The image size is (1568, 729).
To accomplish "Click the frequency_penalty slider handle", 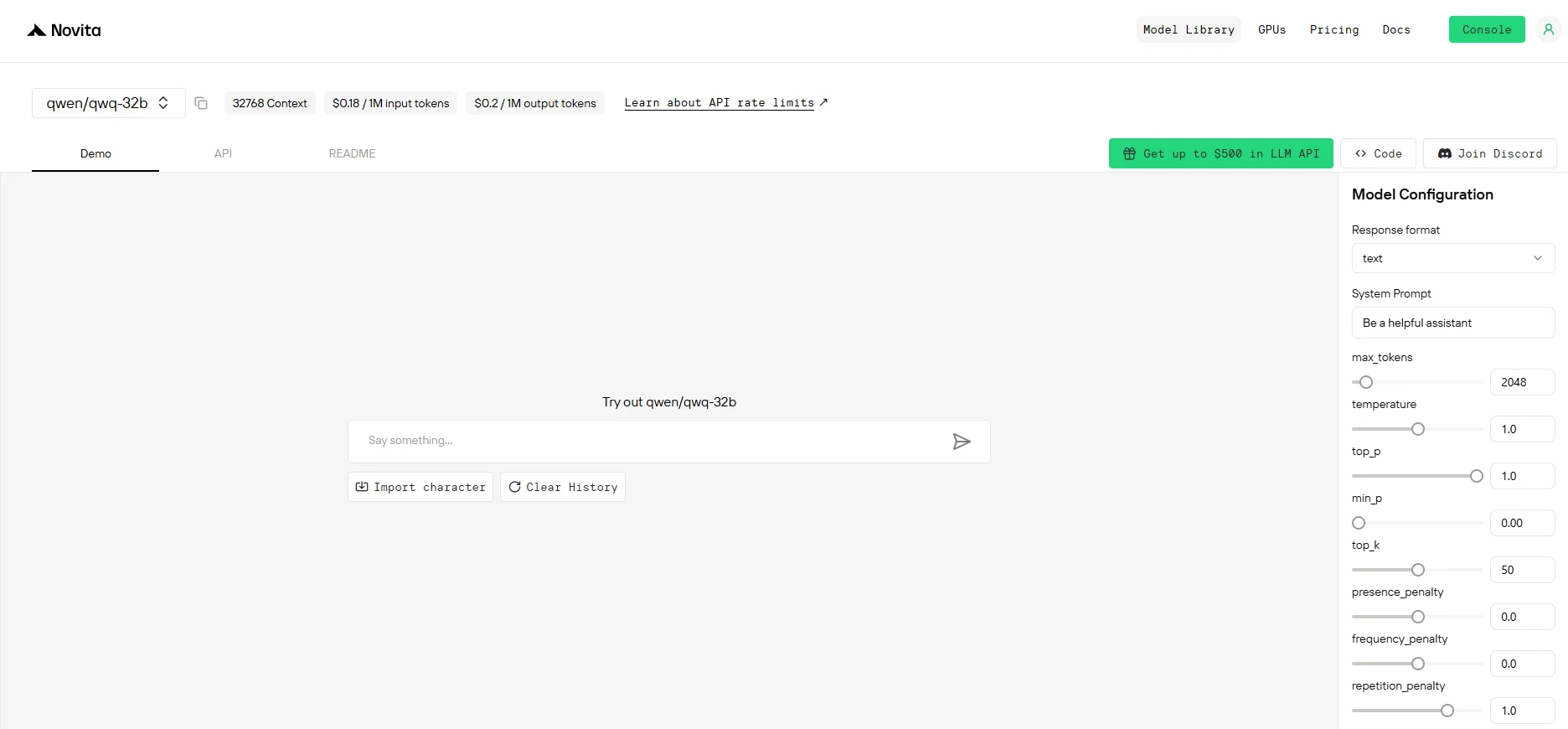I will click(x=1418, y=664).
